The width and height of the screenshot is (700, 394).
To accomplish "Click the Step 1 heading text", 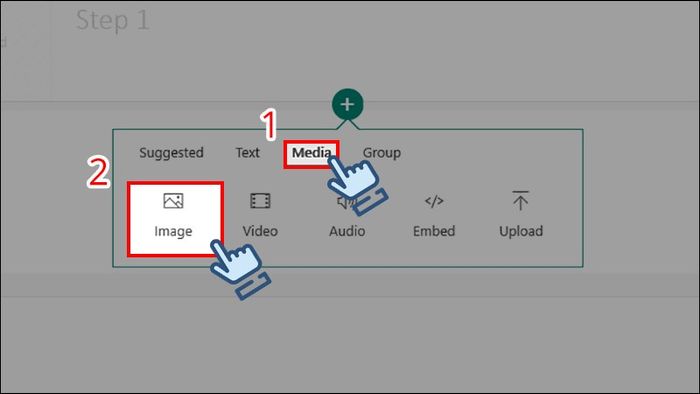I will 112,21.
